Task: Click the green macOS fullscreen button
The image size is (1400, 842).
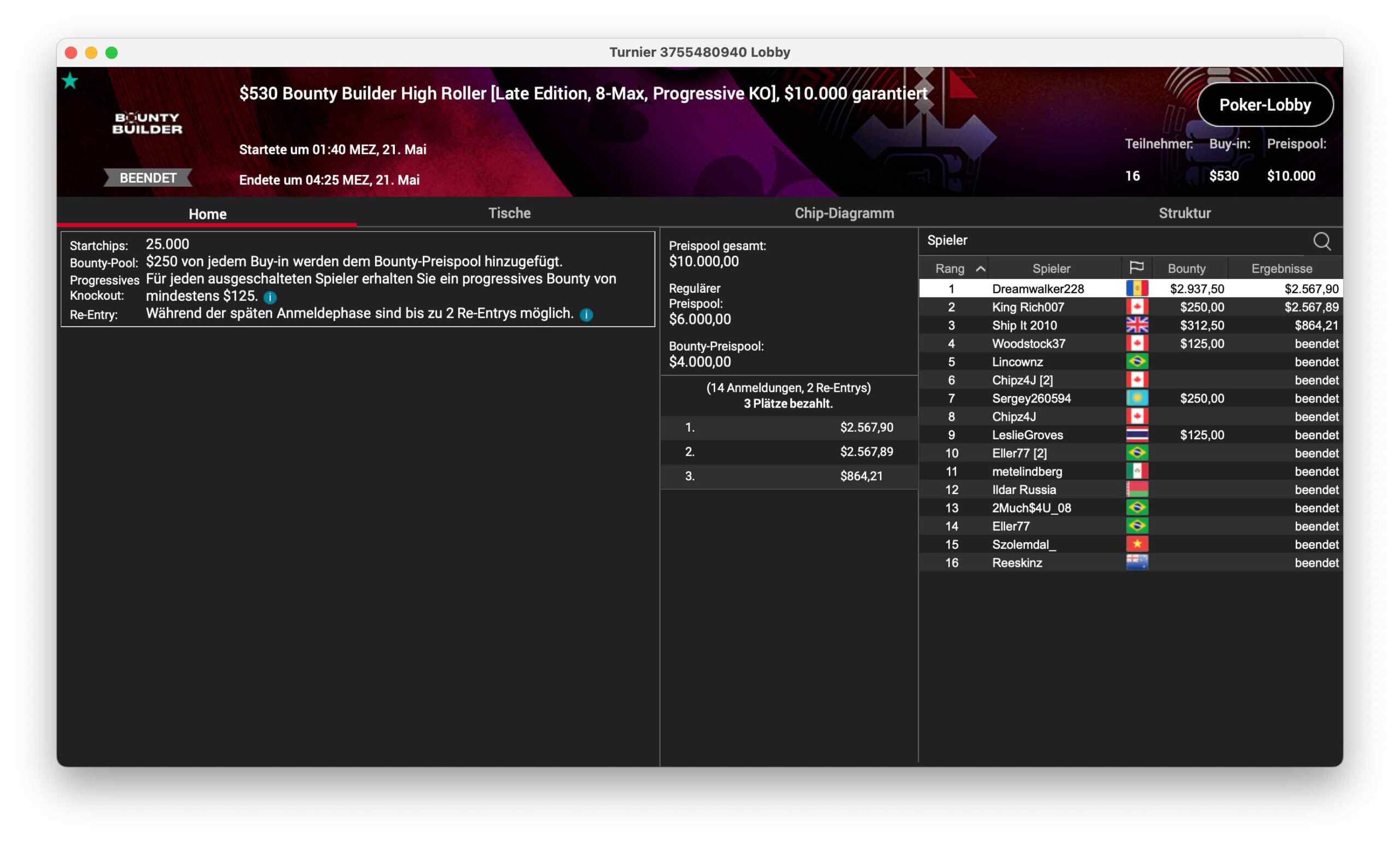Action: click(x=112, y=53)
